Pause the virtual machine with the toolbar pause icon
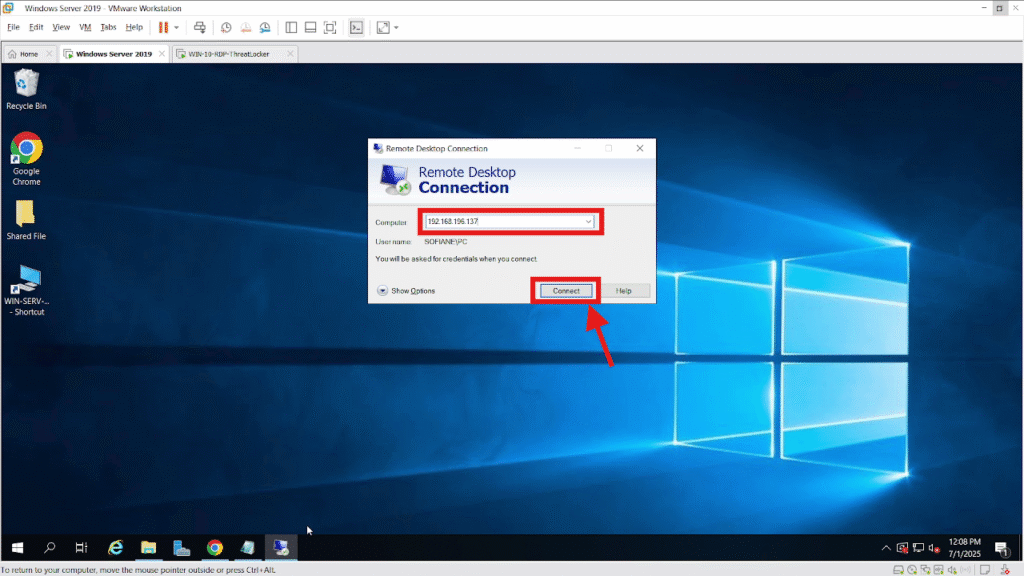This screenshot has height=576, width=1024. point(163,27)
